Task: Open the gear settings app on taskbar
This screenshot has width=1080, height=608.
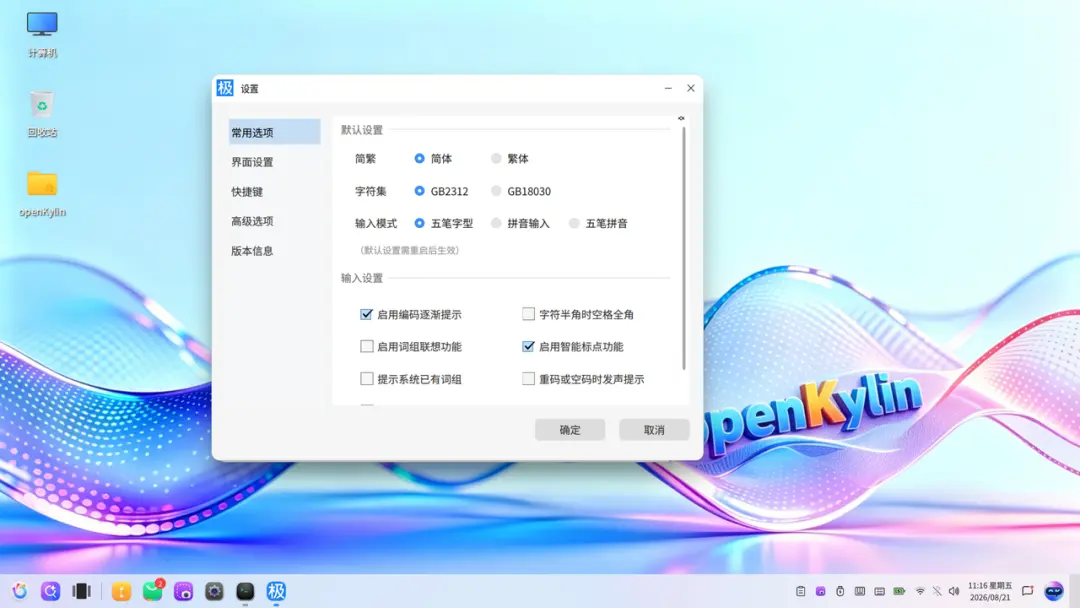Action: (x=214, y=591)
